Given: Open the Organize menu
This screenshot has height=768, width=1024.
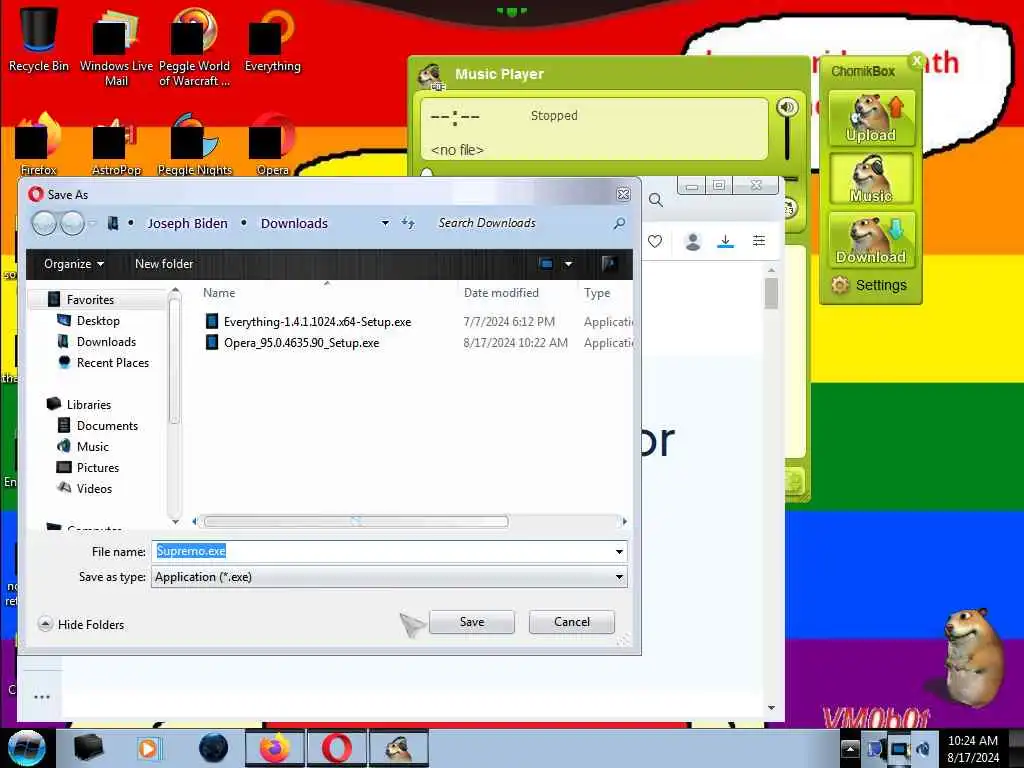Looking at the screenshot, I should [74, 264].
